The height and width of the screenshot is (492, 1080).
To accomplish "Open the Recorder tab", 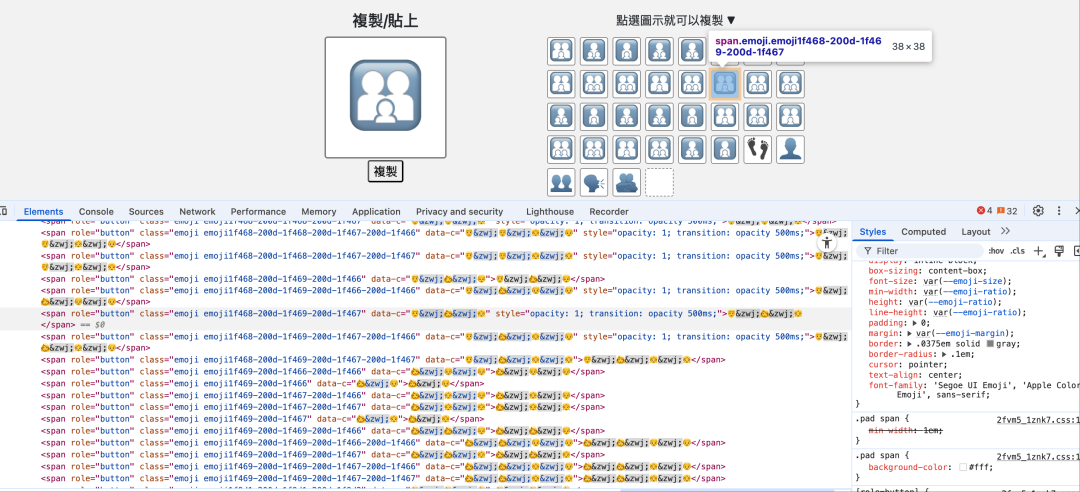I will (x=609, y=212).
